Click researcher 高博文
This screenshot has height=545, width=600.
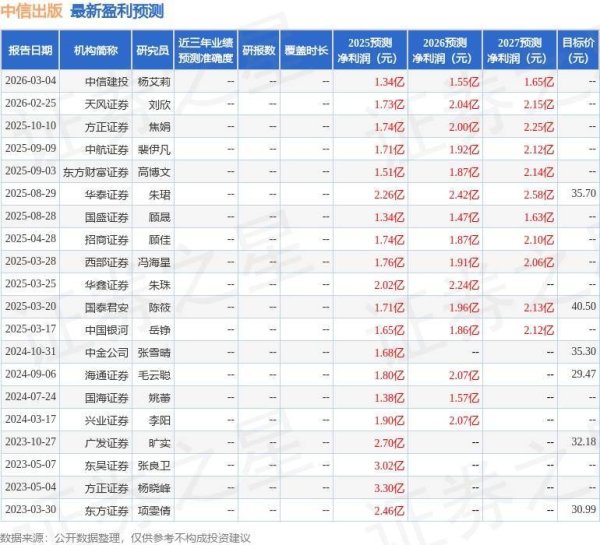154,172
